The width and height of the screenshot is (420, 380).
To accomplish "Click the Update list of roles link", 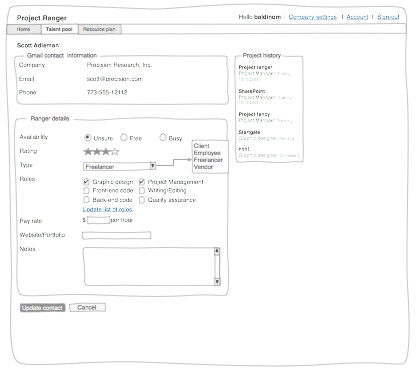I will click(107, 209).
